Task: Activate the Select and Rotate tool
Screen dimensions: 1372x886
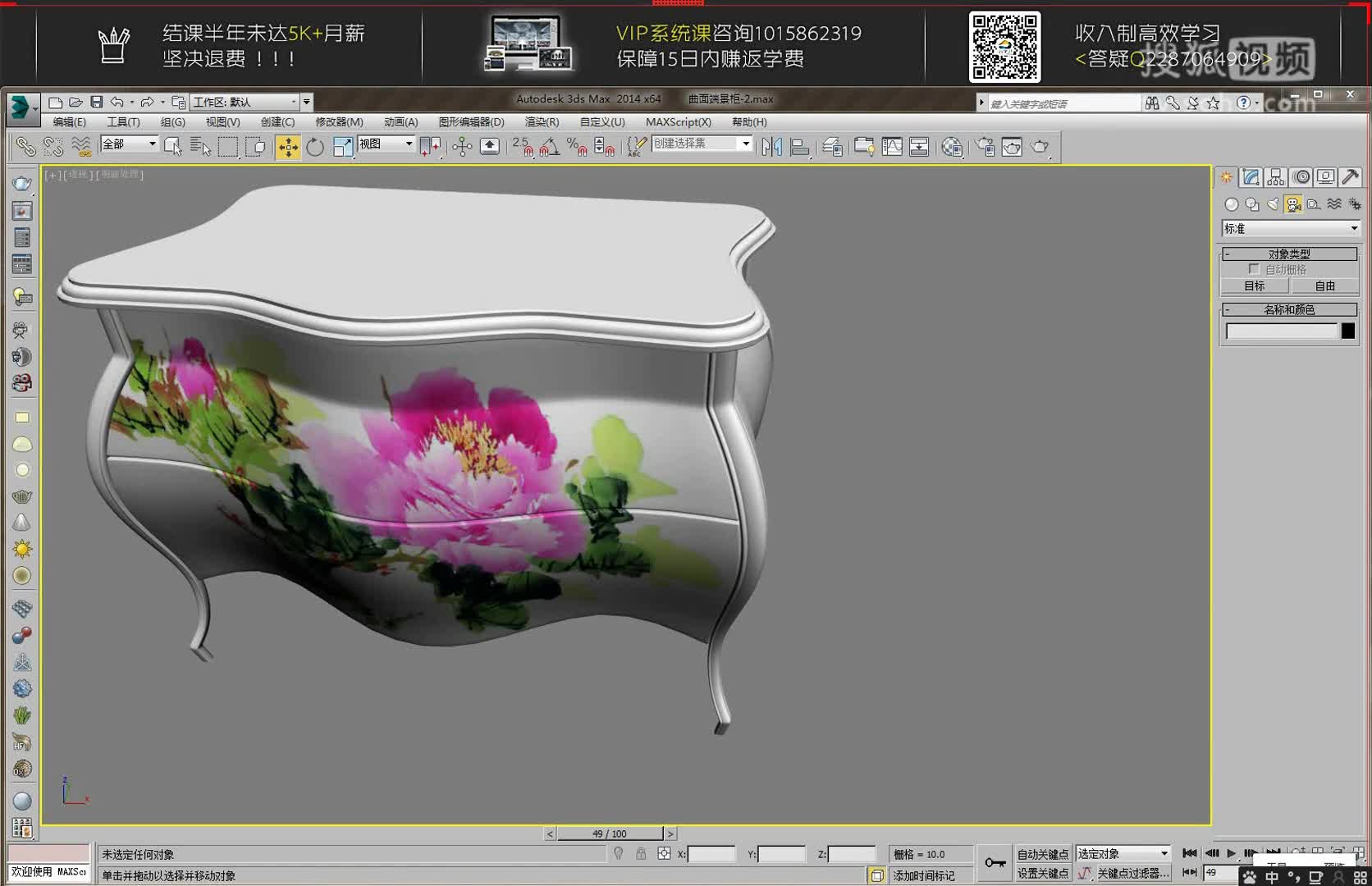Action: tap(316, 147)
